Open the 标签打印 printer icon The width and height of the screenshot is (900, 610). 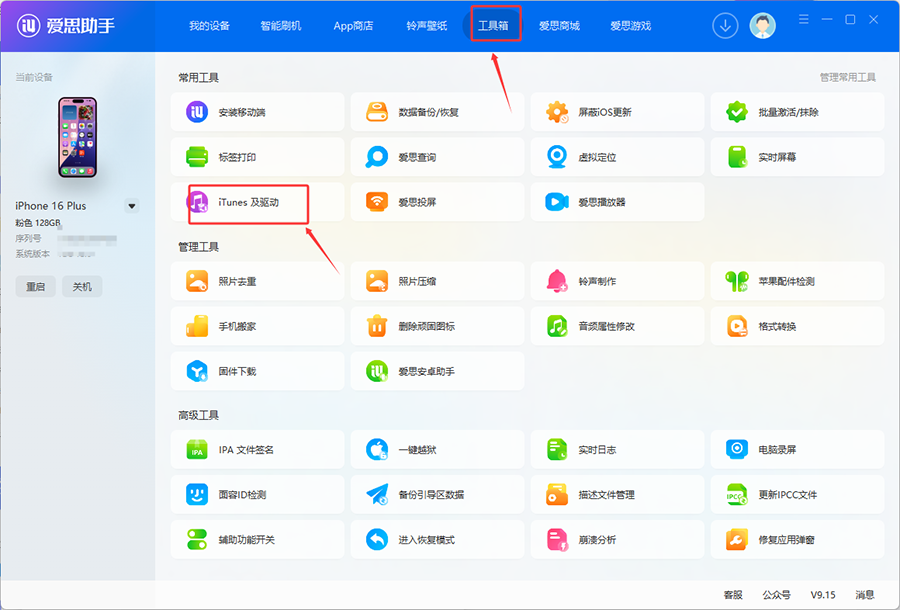(x=197, y=157)
